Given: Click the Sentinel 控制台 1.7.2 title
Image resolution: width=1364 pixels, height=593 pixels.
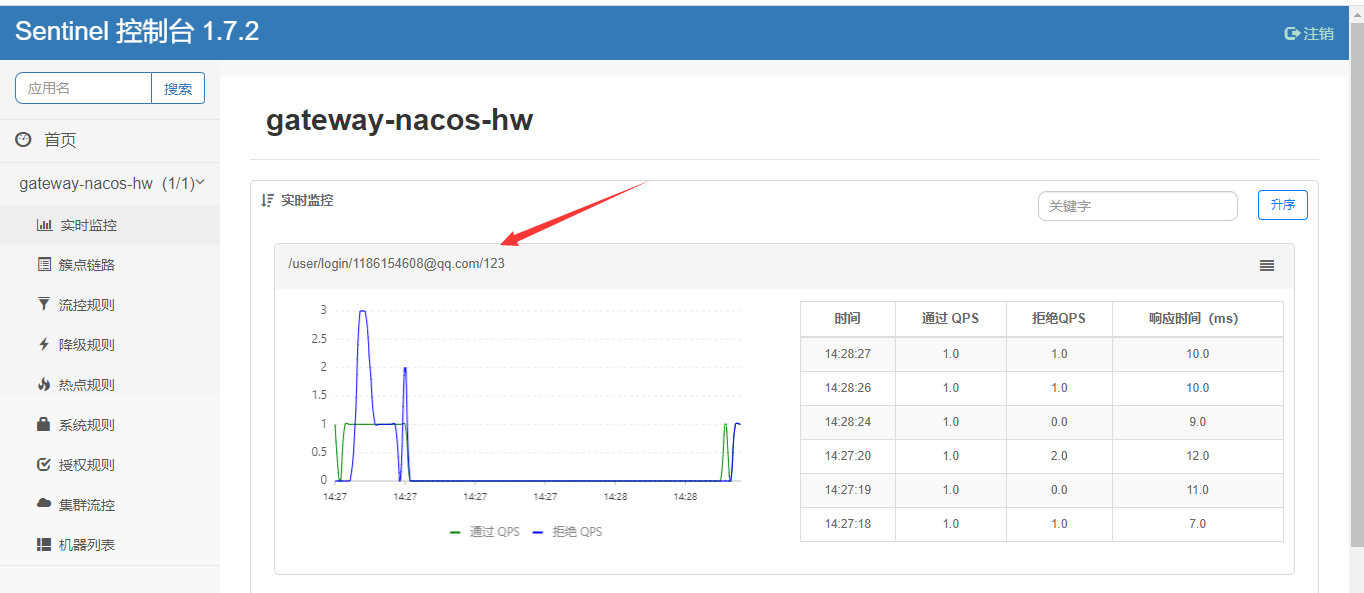Looking at the screenshot, I should (x=137, y=32).
